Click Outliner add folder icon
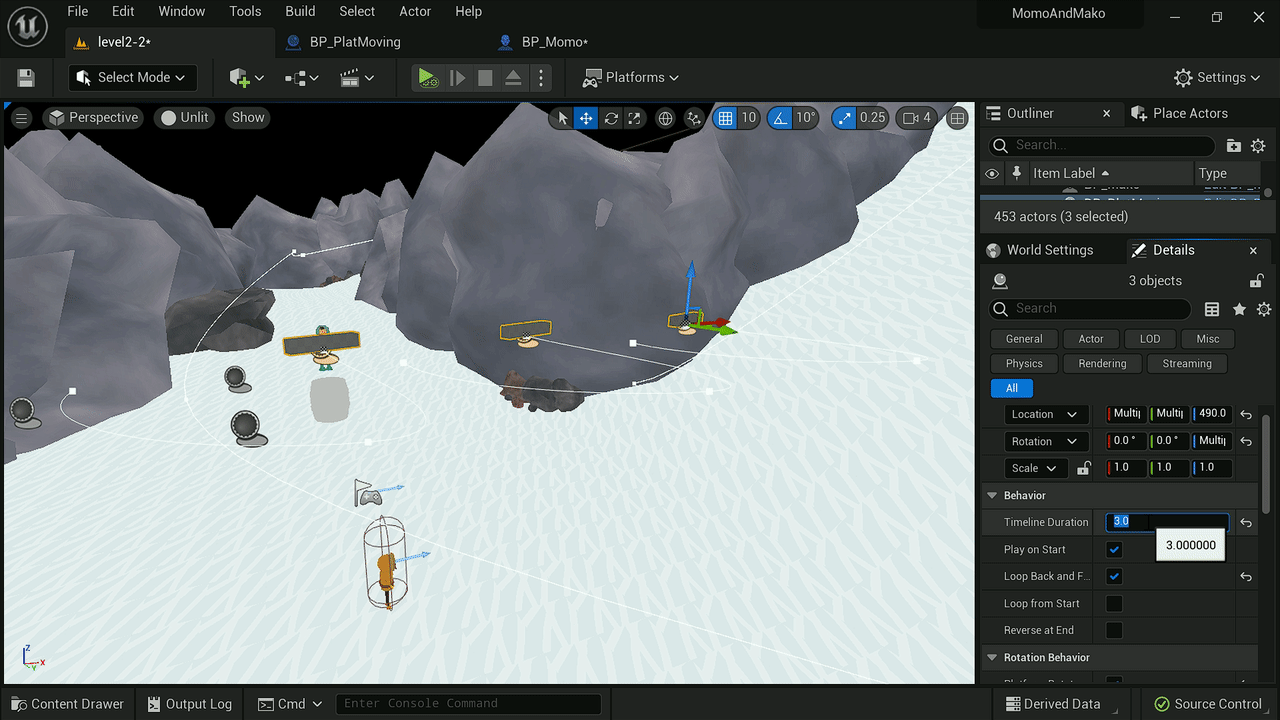This screenshot has width=1280, height=720. 1234,146
